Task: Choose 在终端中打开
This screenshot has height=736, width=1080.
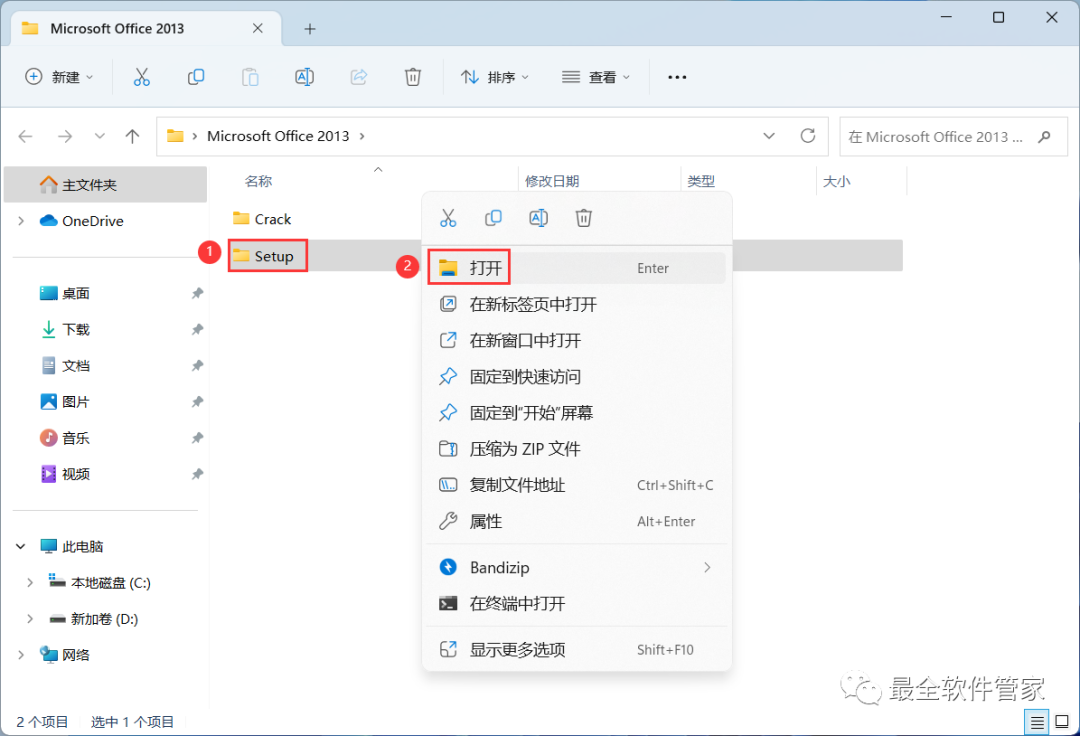Action: (577, 604)
